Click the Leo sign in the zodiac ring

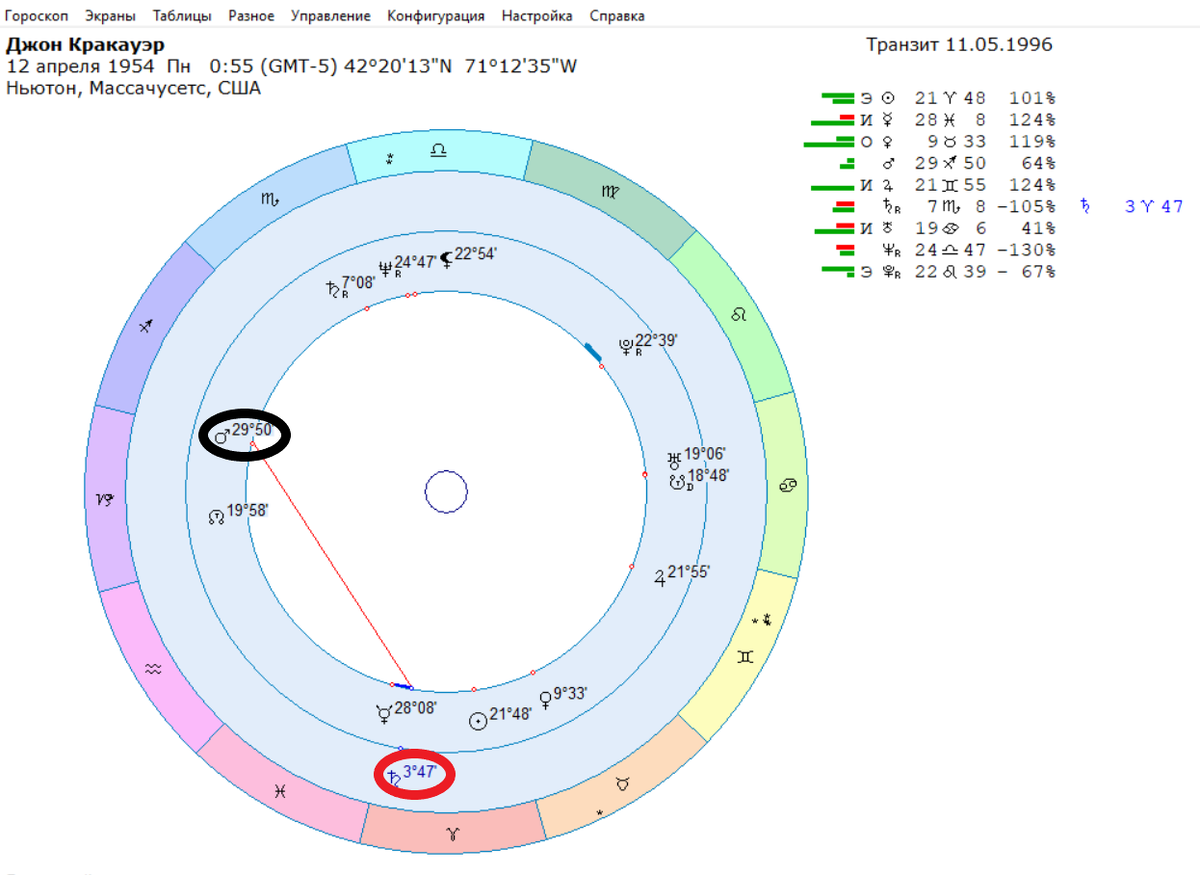click(x=738, y=315)
